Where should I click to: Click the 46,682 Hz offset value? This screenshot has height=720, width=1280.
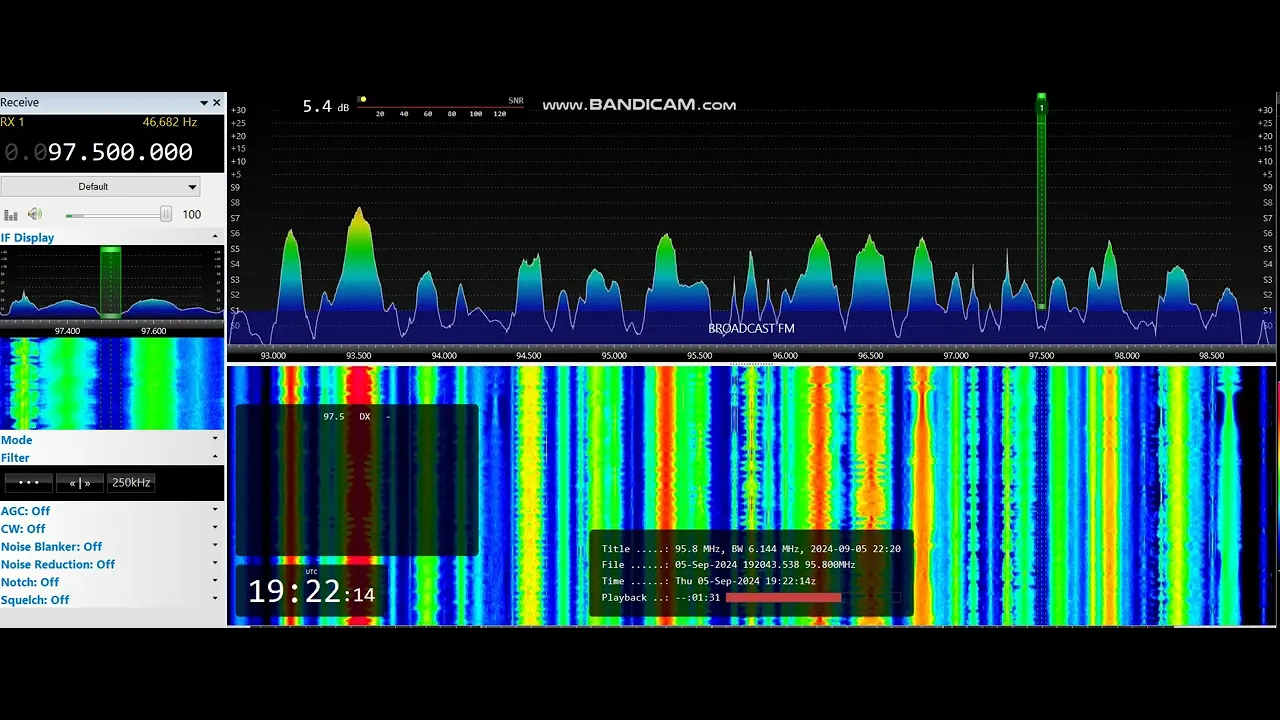tap(170, 122)
